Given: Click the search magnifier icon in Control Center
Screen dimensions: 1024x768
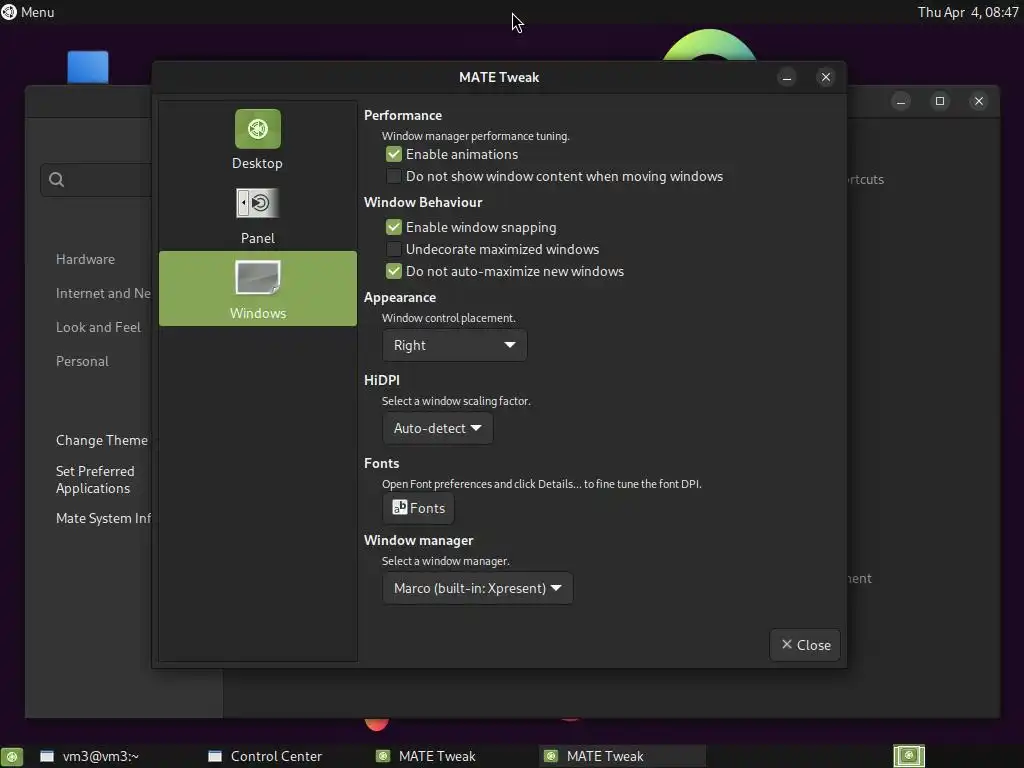Looking at the screenshot, I should point(57,180).
